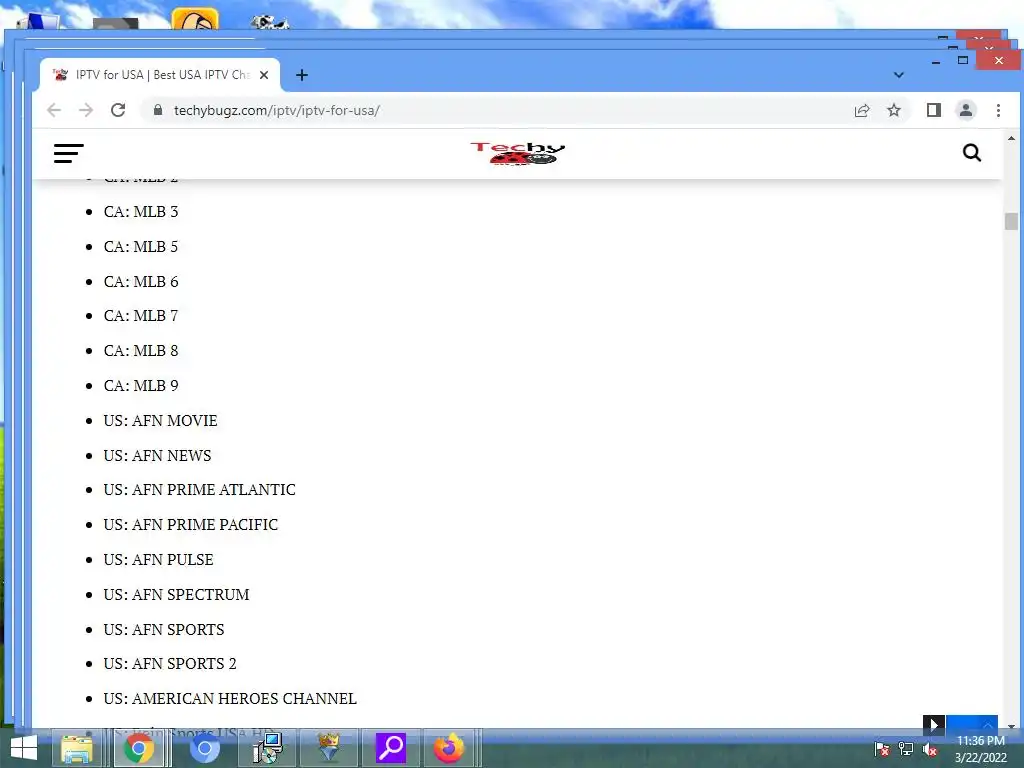
Task: Close the IPTV for USA tab
Action: pos(264,75)
